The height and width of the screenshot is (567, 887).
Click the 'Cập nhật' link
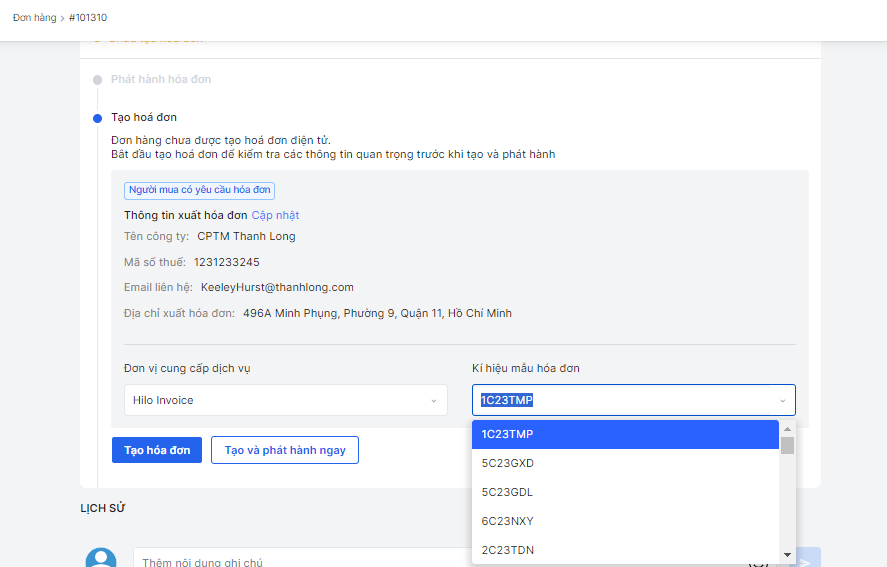pyautogui.click(x=275, y=215)
